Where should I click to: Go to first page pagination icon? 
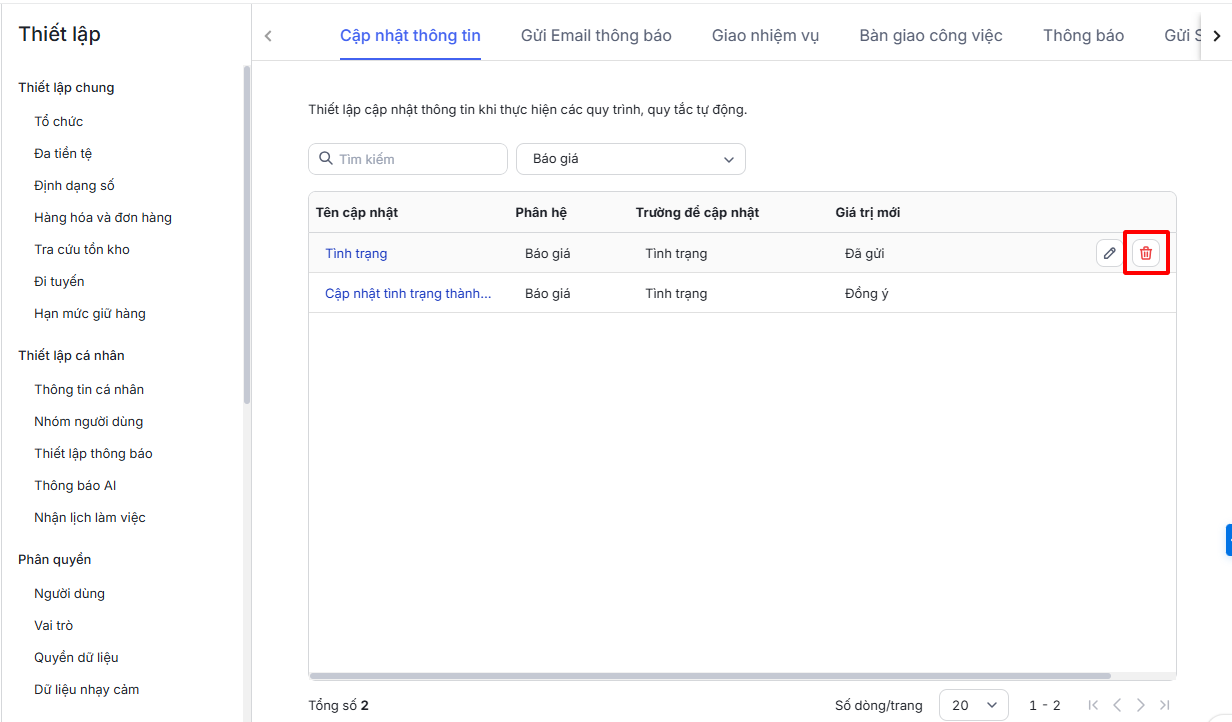tap(1093, 705)
